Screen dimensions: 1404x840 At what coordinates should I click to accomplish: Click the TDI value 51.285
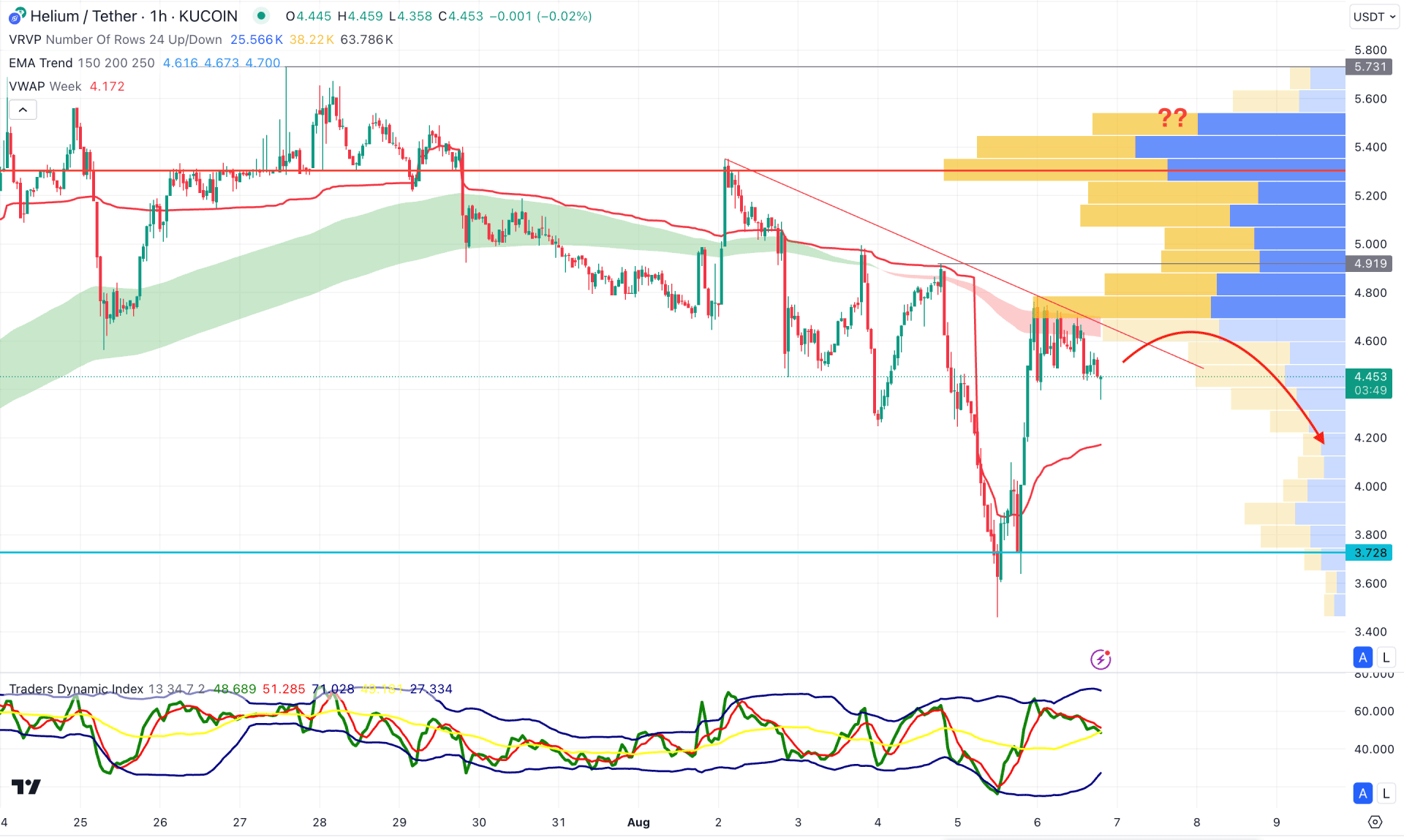click(x=284, y=689)
